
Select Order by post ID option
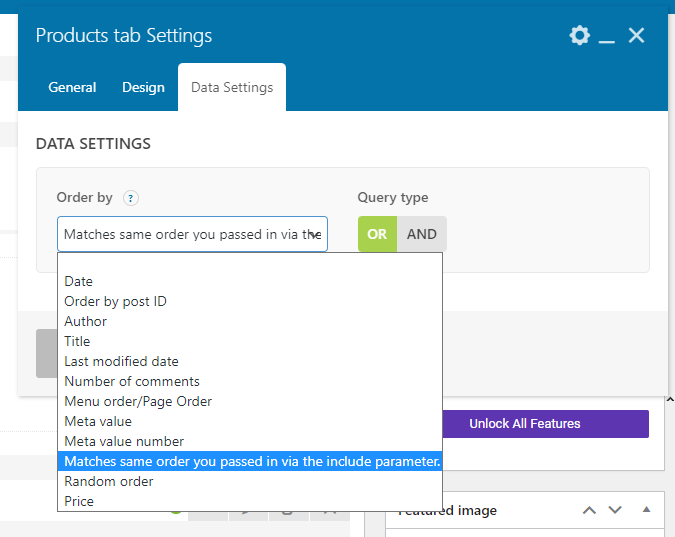point(115,301)
